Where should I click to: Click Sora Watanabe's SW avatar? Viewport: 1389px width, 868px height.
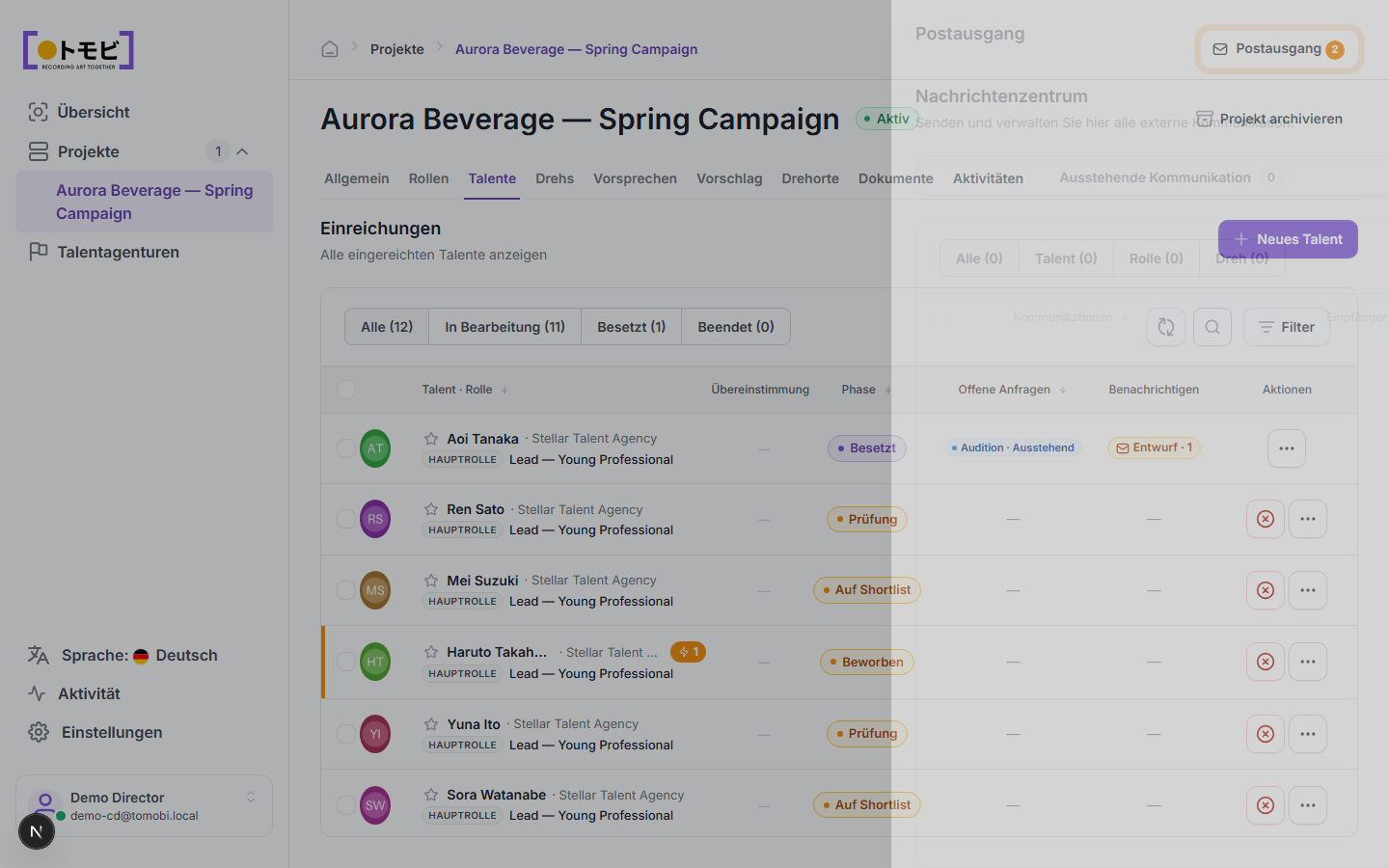[375, 805]
